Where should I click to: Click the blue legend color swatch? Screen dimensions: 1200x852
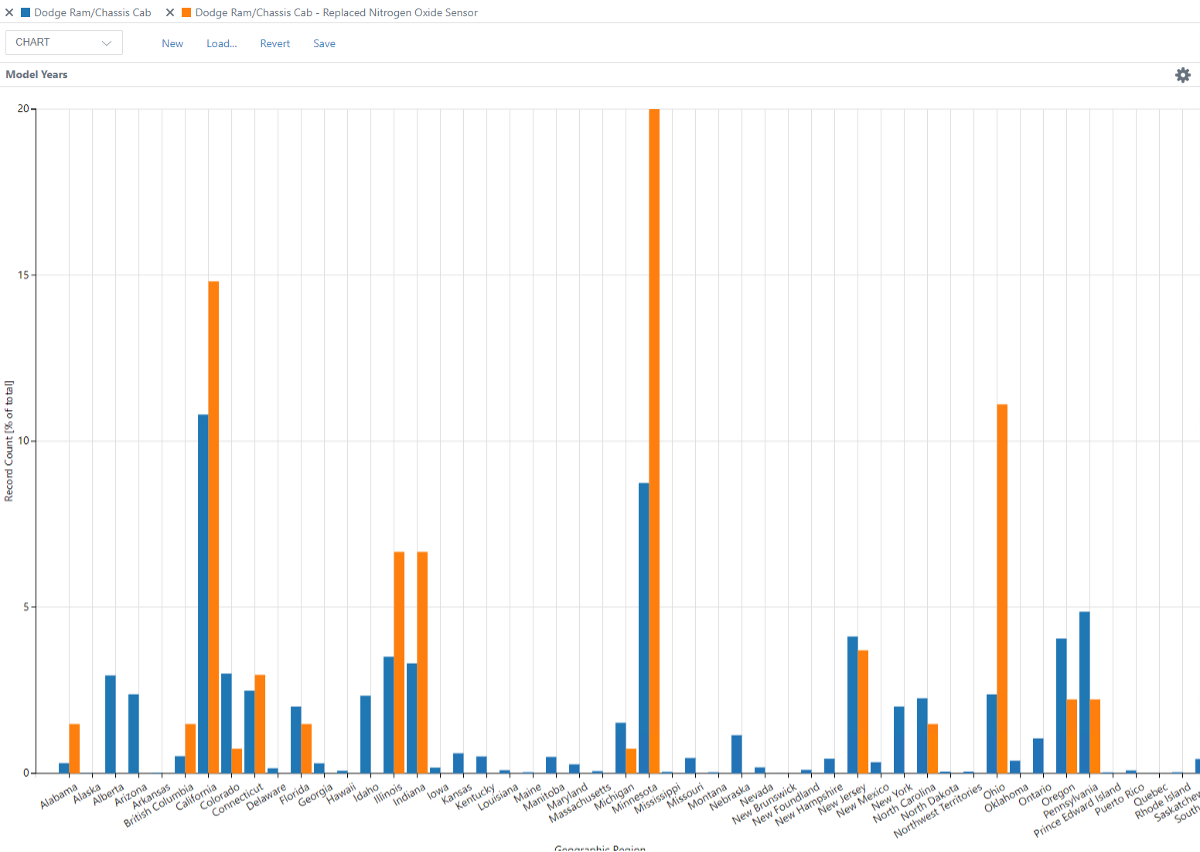pos(25,13)
